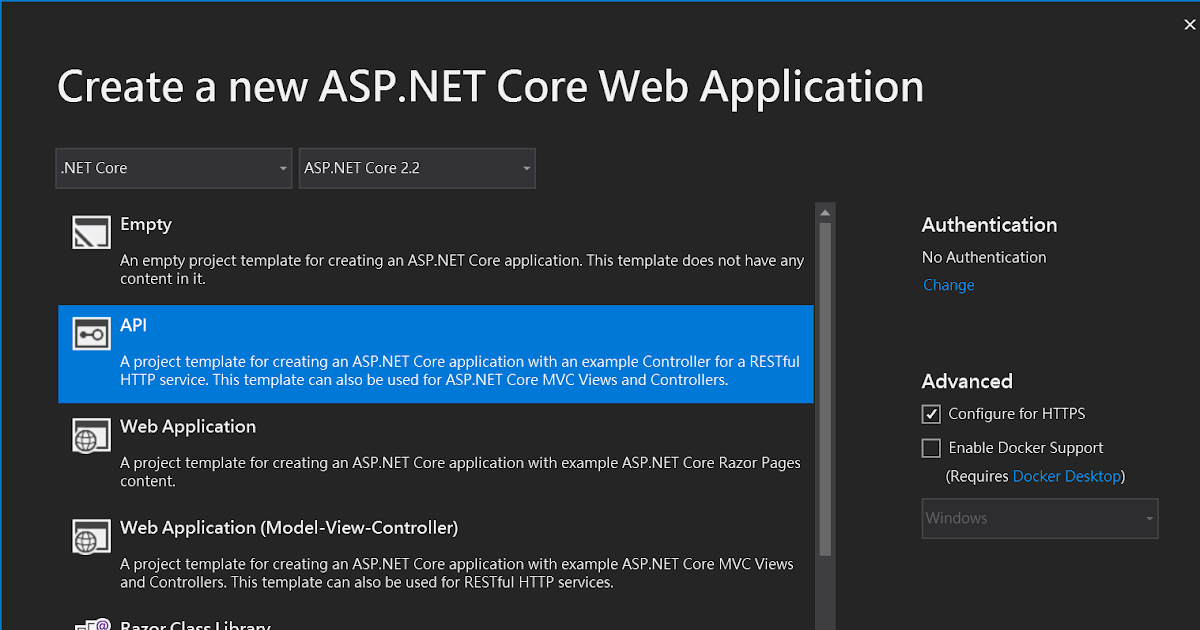
Task: Select the Empty project template title
Action: pos(146,225)
